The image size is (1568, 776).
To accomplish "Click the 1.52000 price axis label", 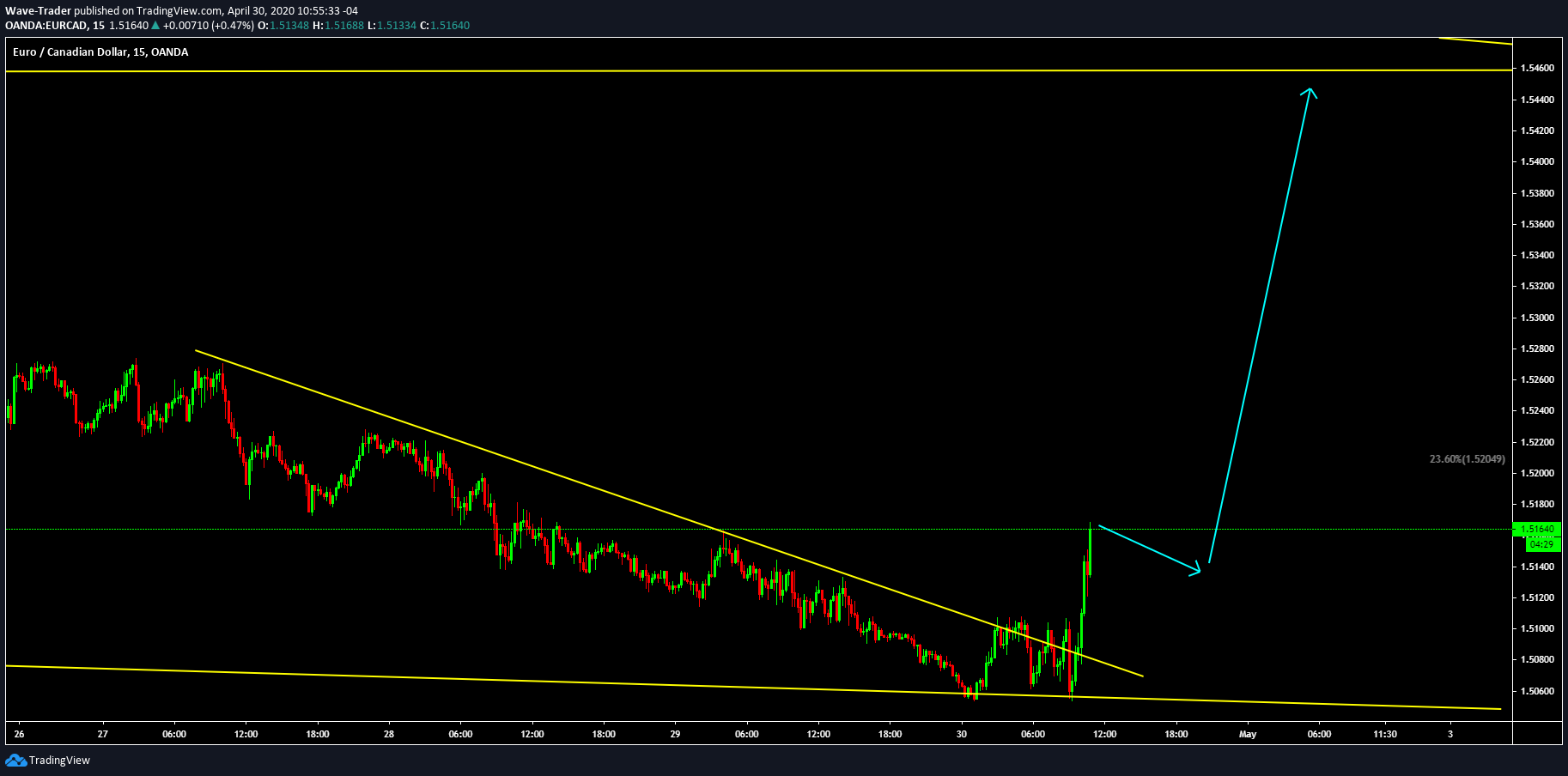I will click(x=1537, y=473).
